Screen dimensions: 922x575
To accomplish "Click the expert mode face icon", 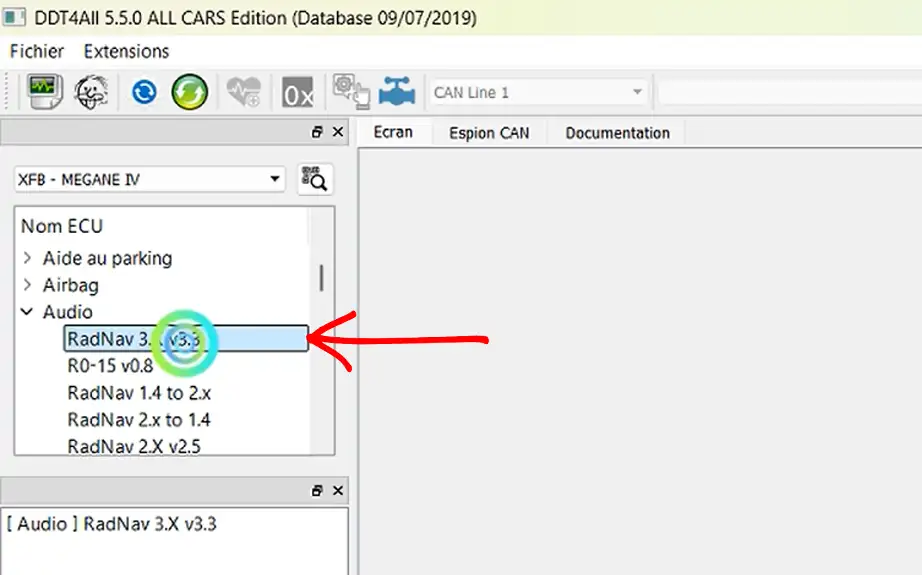I will pyautogui.click(x=91, y=92).
